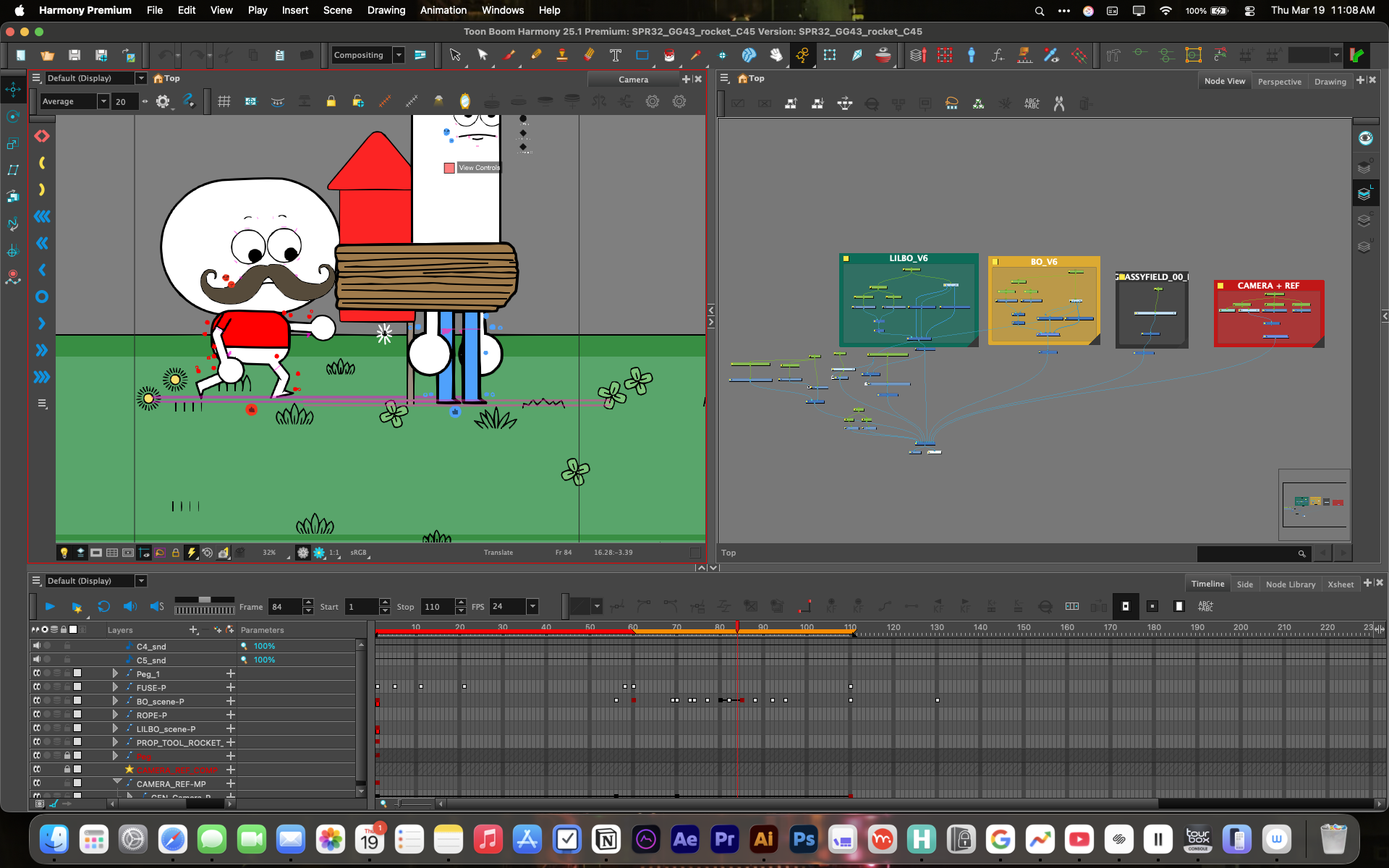Click the Undo arrow icon

coord(166,55)
